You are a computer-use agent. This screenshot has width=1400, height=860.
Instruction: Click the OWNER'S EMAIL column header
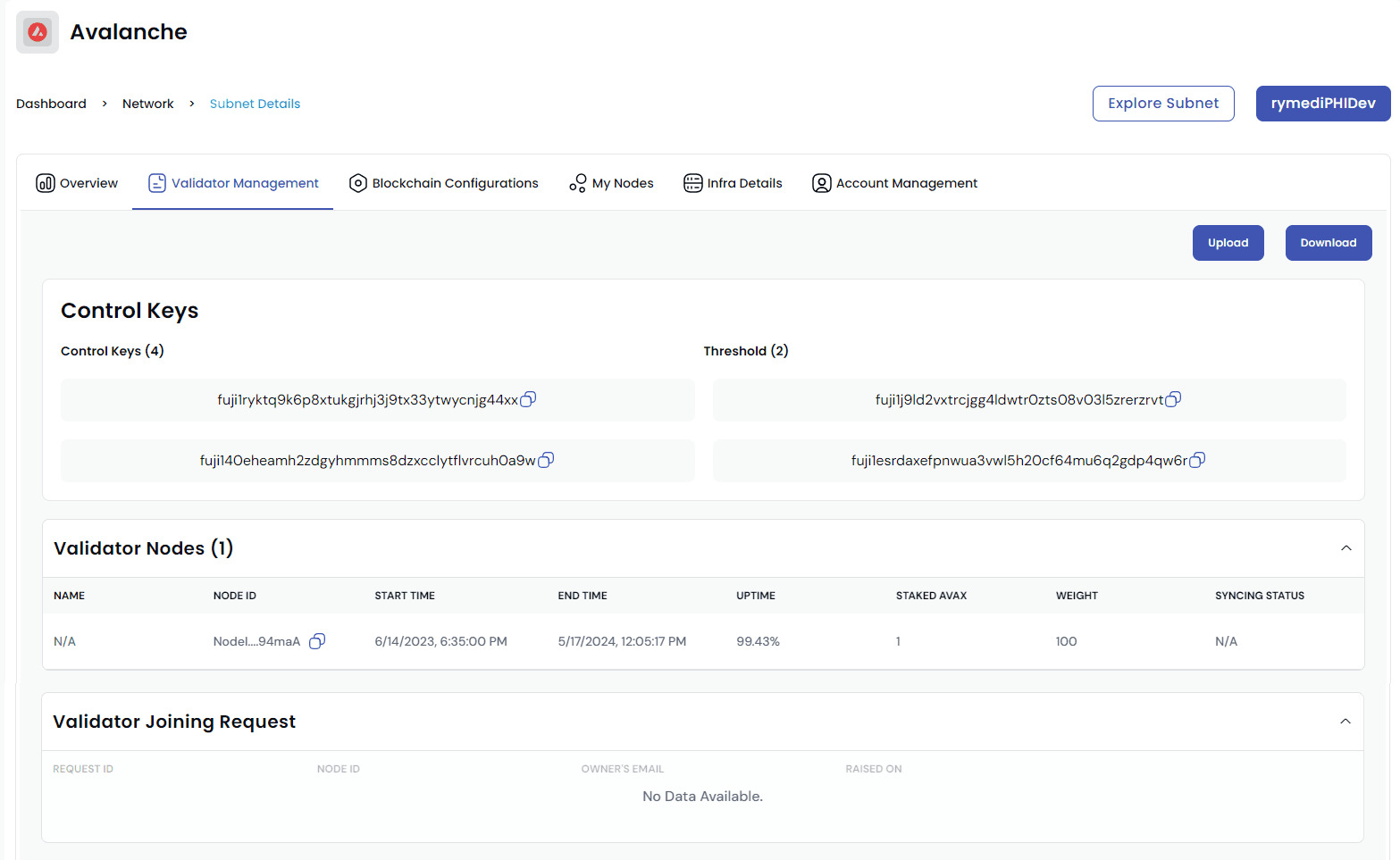pyautogui.click(x=623, y=769)
